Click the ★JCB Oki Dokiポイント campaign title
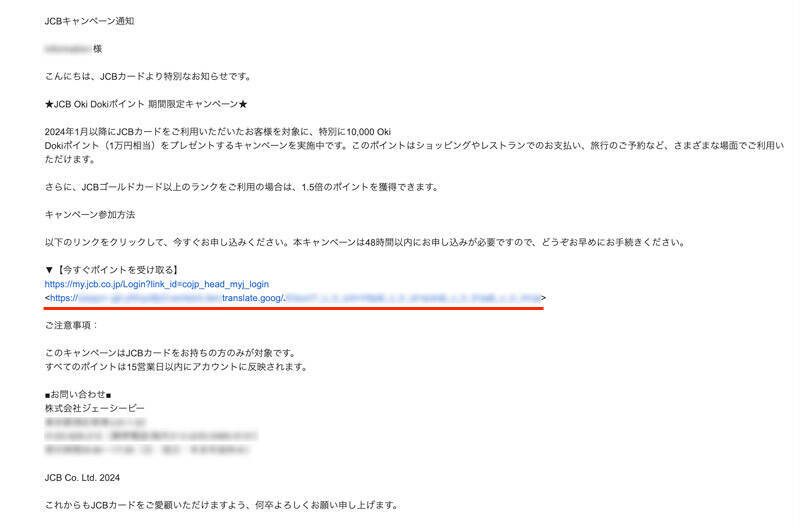Screen dimensions: 800x527 (146, 104)
